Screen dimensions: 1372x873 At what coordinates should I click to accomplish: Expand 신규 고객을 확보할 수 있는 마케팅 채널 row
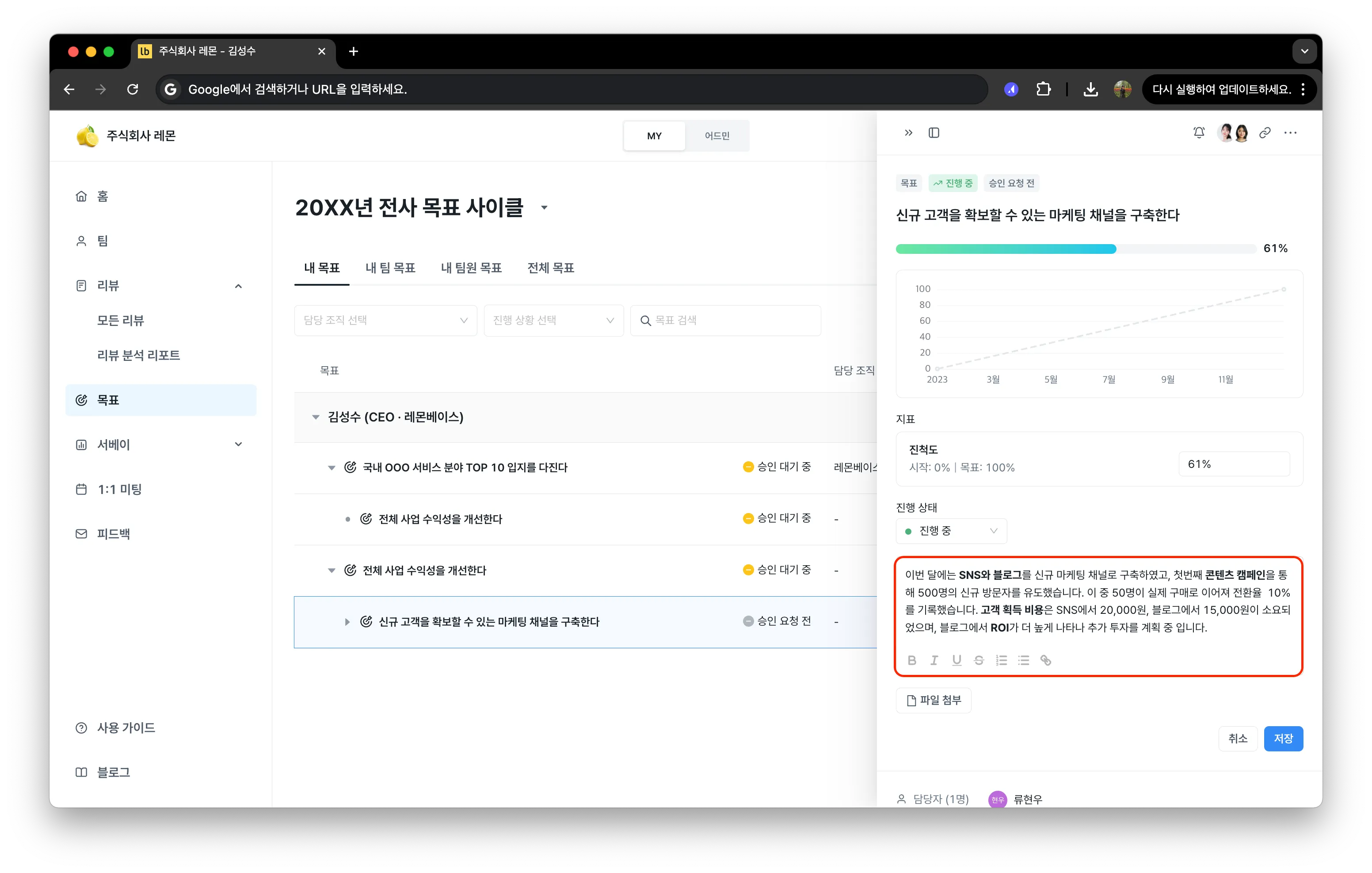click(347, 622)
